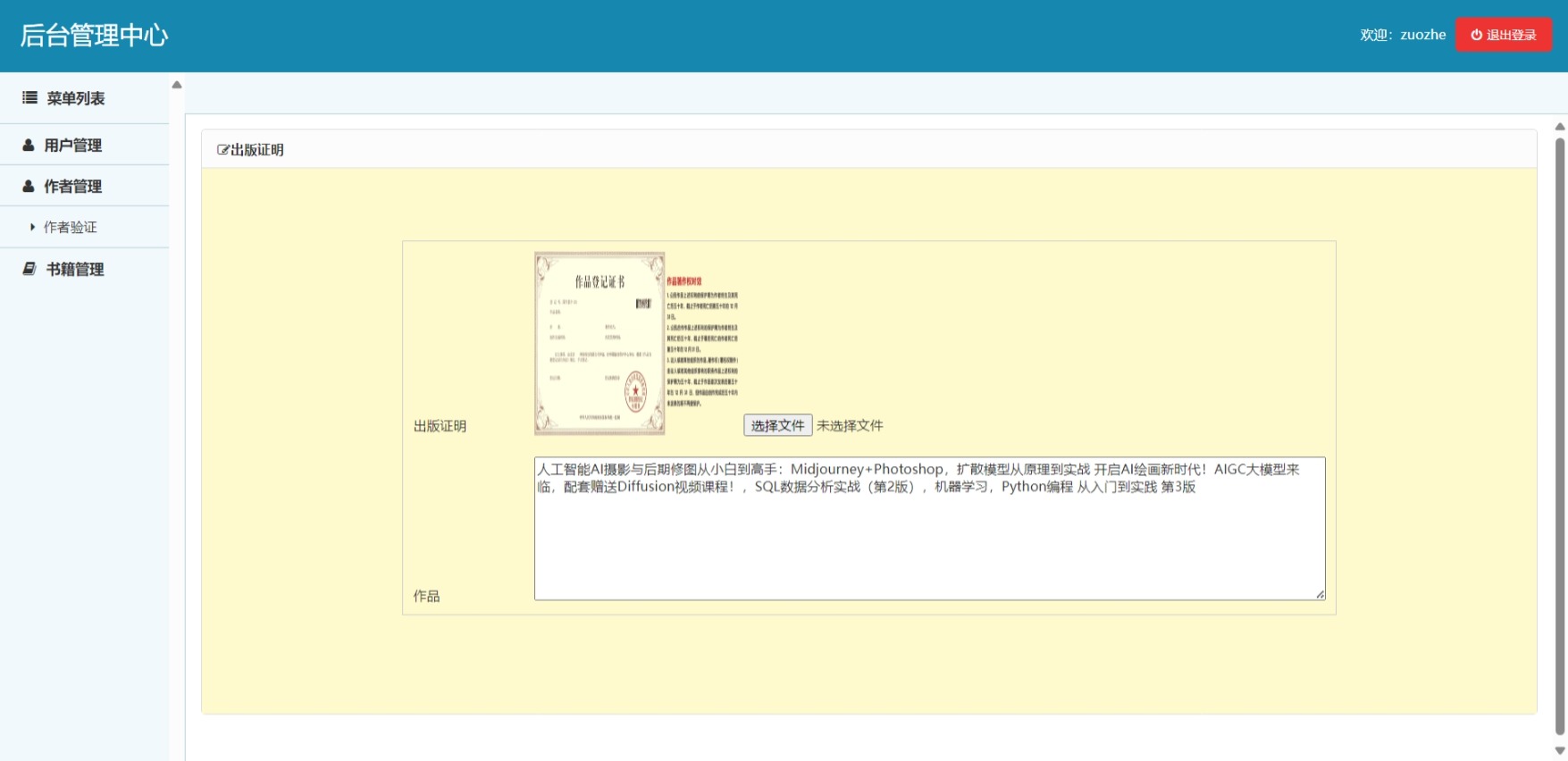Click the book icon beside 书籍管理
This screenshot has height=761, width=1568.
point(29,269)
